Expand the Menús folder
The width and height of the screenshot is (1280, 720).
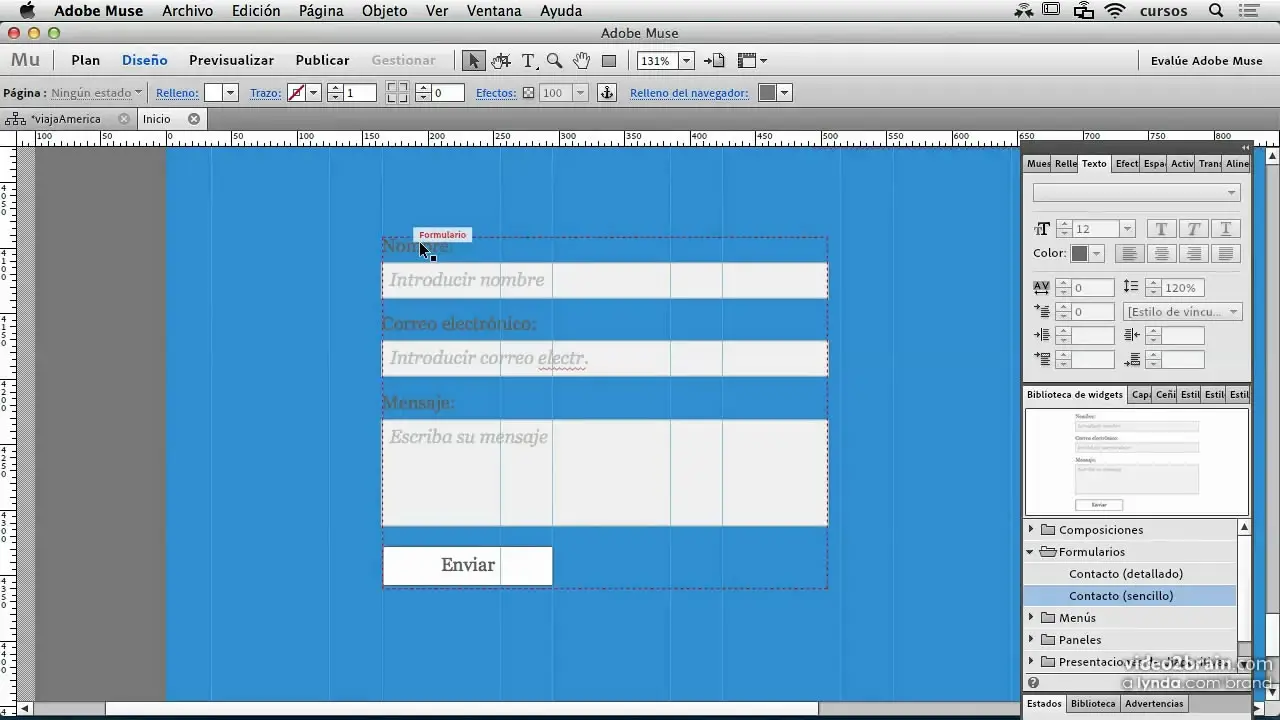(1031, 617)
